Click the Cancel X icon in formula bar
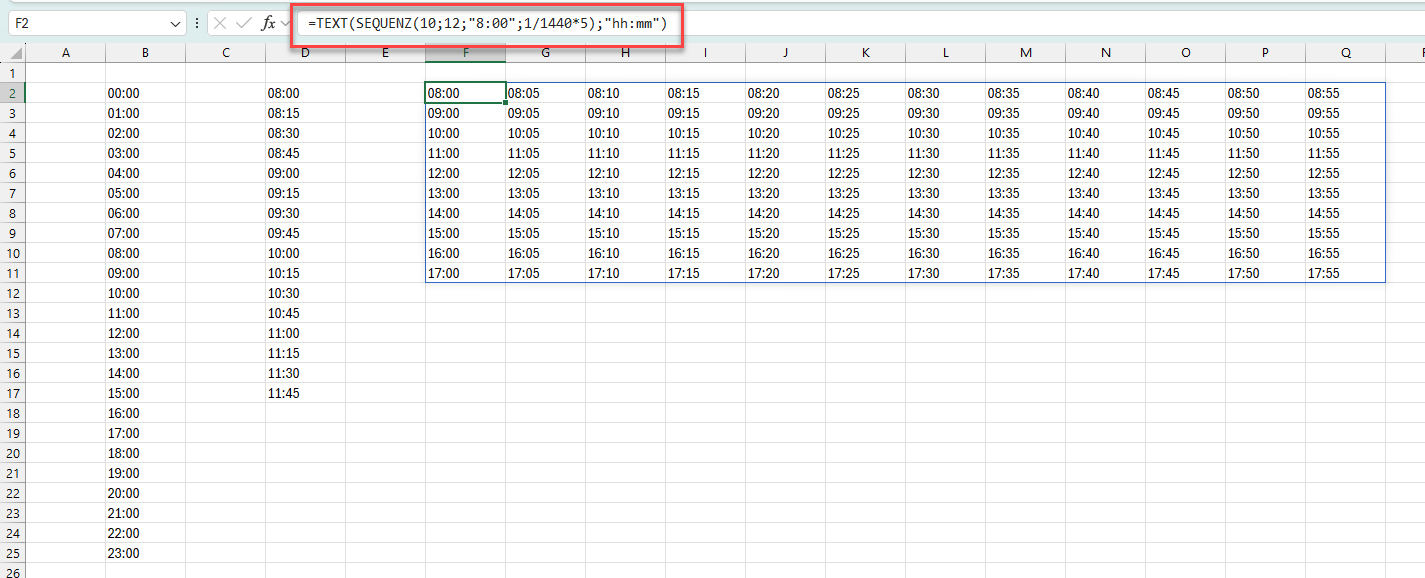Screen dimensions: 1425x578 coord(220,23)
